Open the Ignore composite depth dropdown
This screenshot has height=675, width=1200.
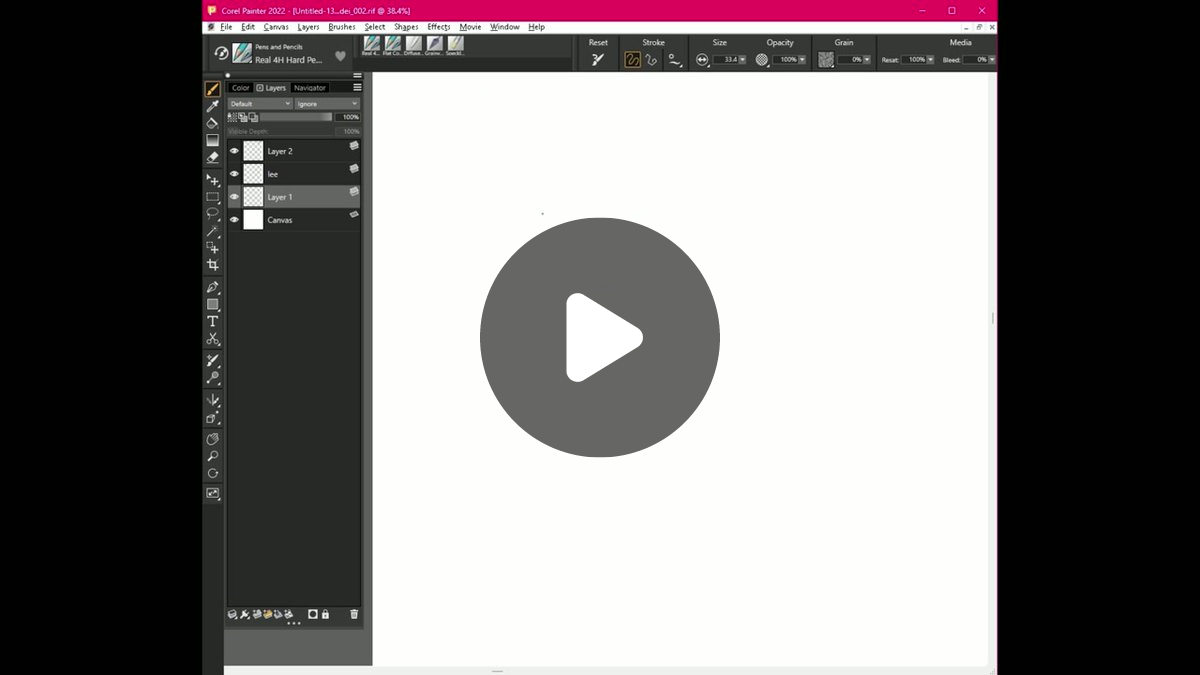pos(327,104)
